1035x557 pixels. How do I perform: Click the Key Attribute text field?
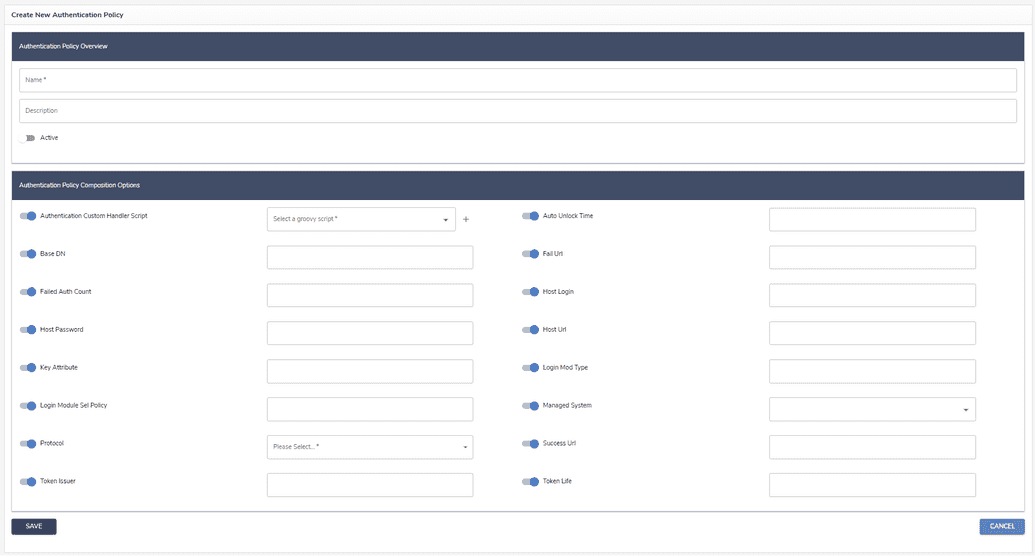pyautogui.click(x=370, y=371)
